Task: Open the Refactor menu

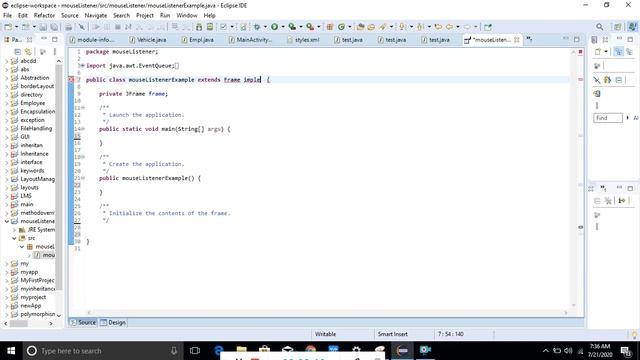Action: [44, 16]
